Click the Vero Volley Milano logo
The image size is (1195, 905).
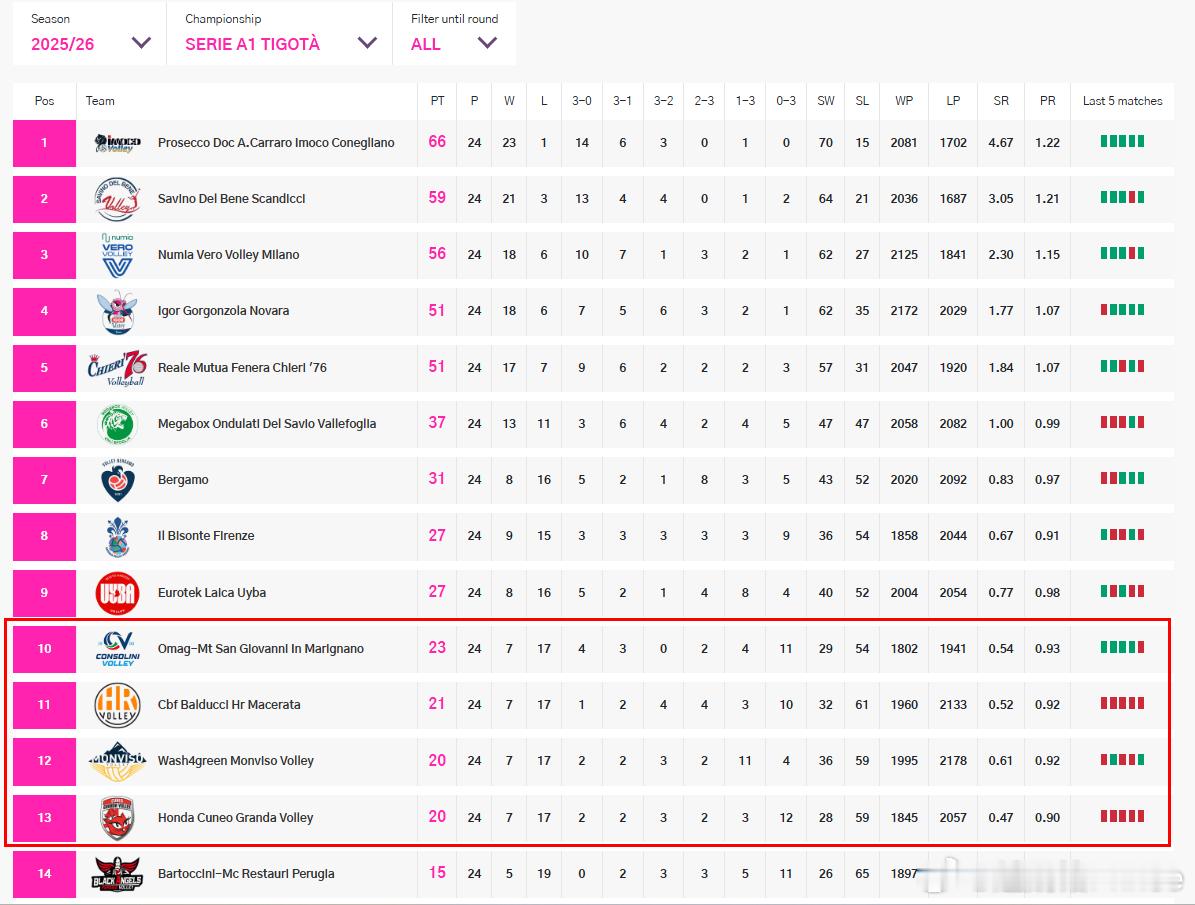coord(117,255)
